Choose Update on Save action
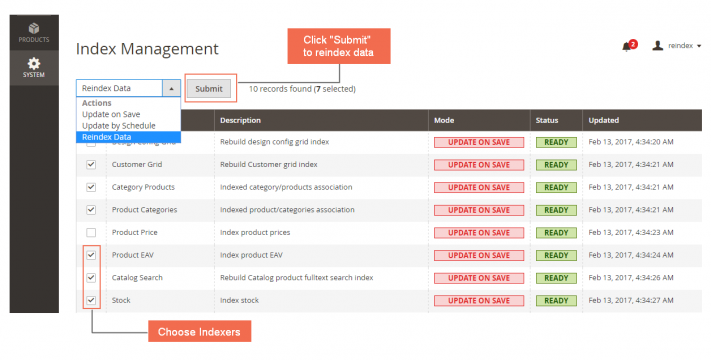The image size is (711, 360). (111, 114)
